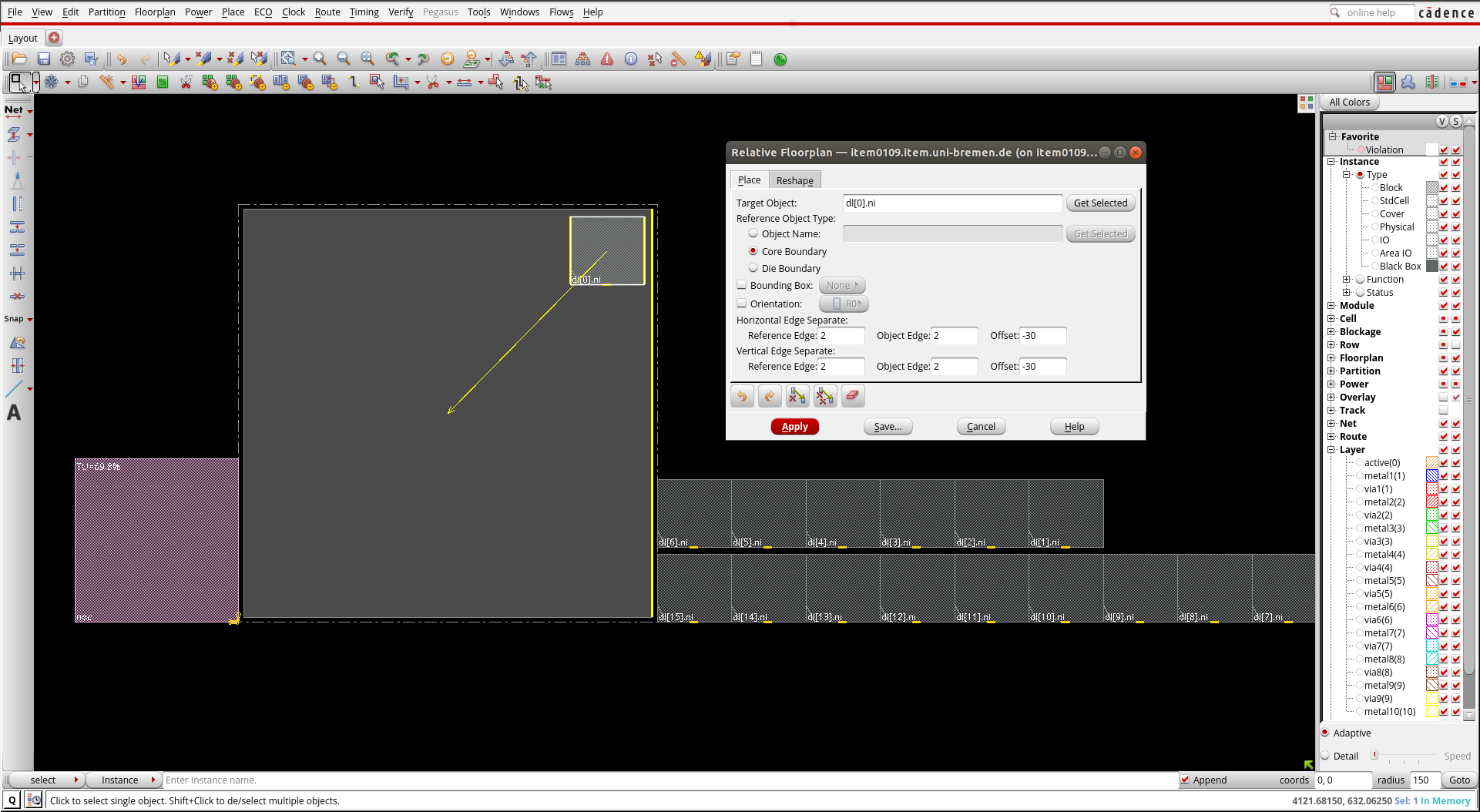This screenshot has height=812, width=1480.
Task: Open the Floorplan menu
Action: click(x=155, y=12)
